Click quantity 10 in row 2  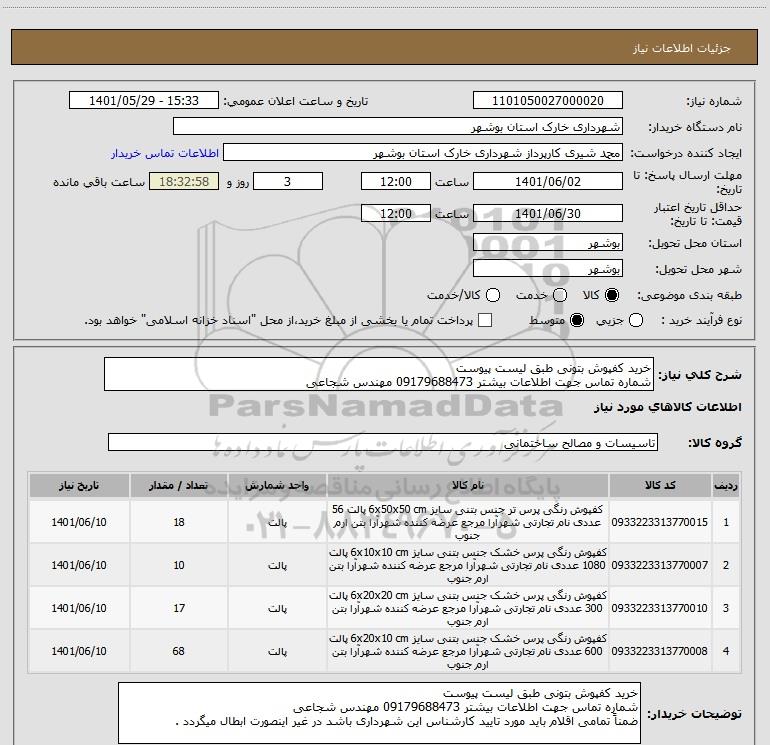[179, 565]
